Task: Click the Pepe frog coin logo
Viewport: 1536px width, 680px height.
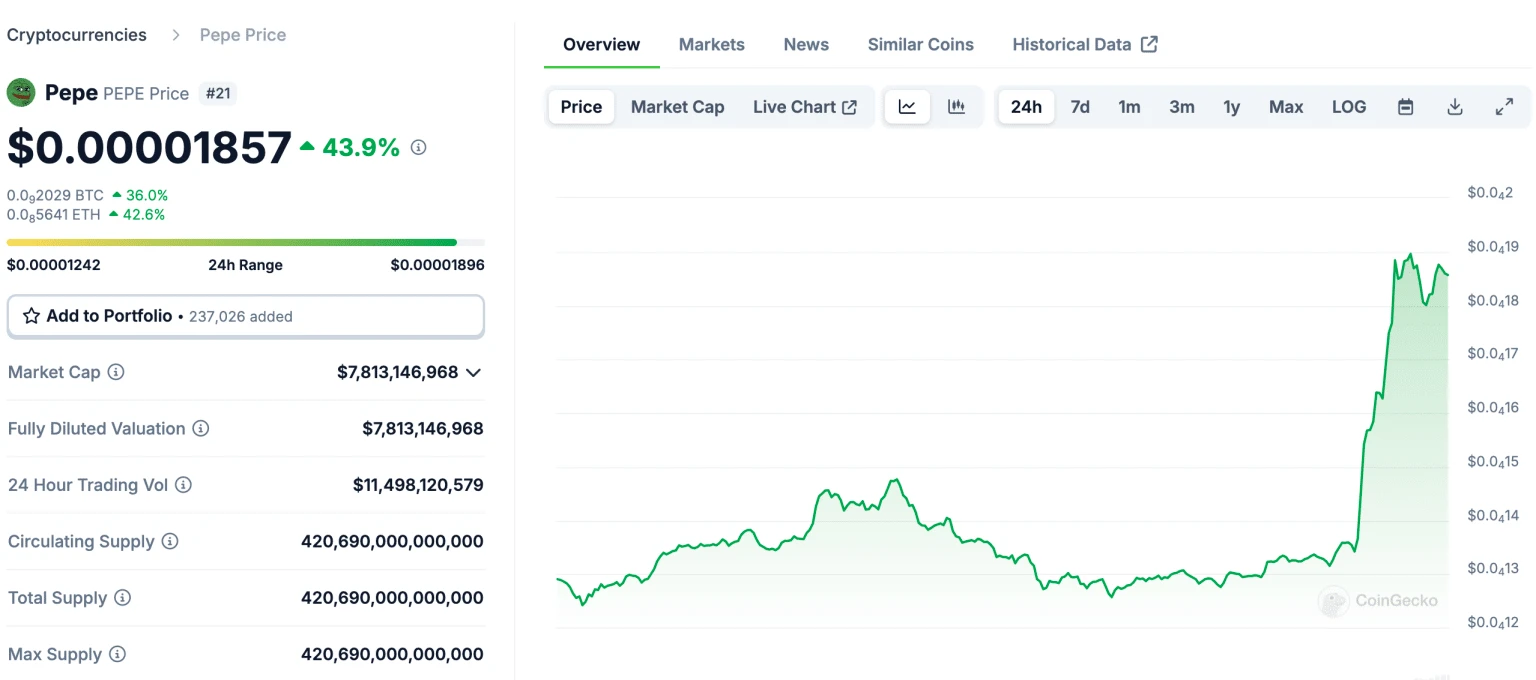Action: coord(21,93)
